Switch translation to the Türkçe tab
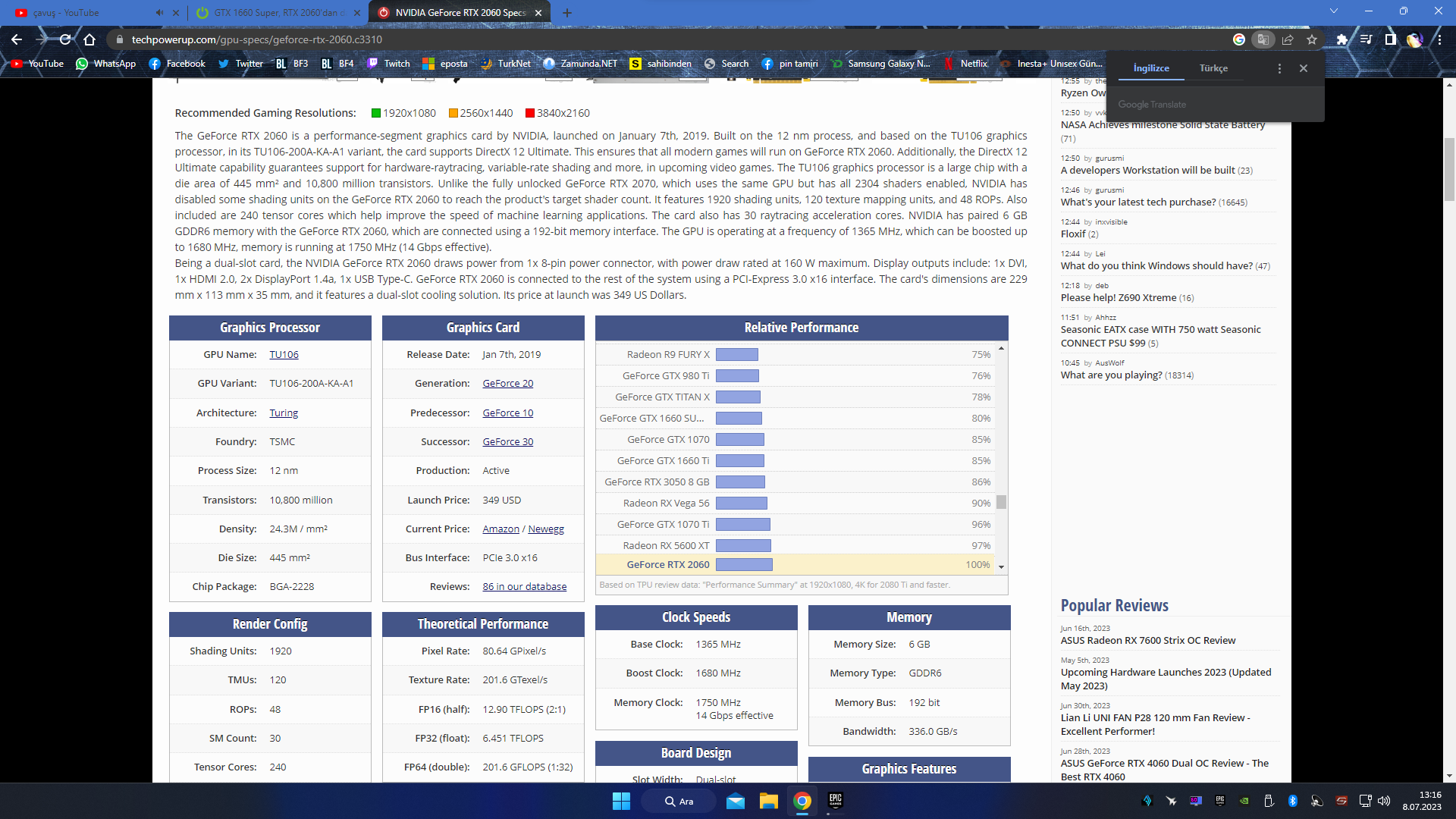The image size is (1456, 819). click(x=1213, y=68)
